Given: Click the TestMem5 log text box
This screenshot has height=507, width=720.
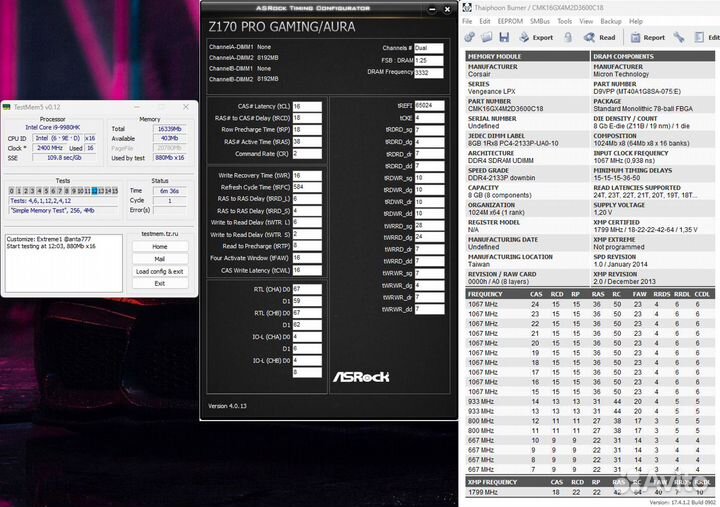Looking at the screenshot, I should tap(64, 263).
